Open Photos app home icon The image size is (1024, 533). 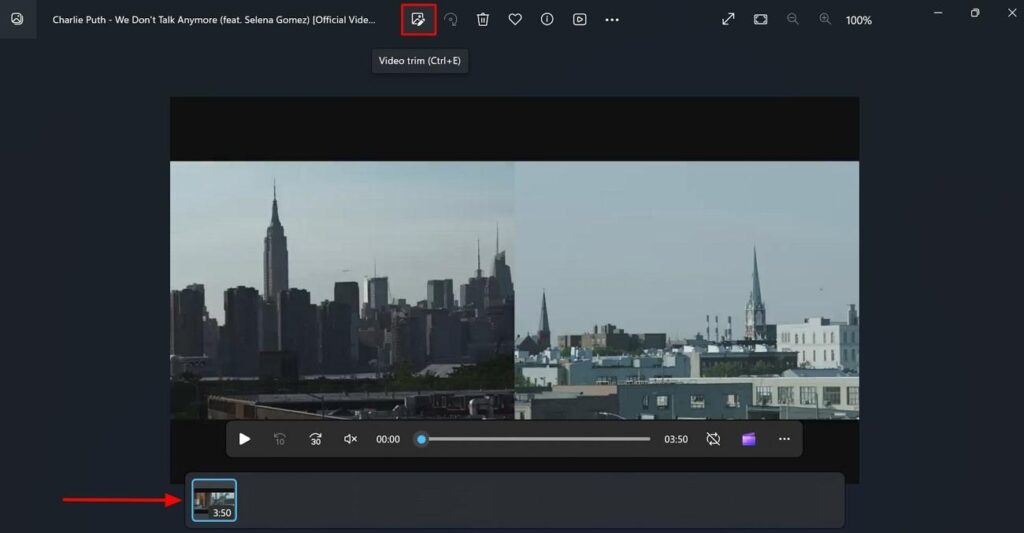17,19
